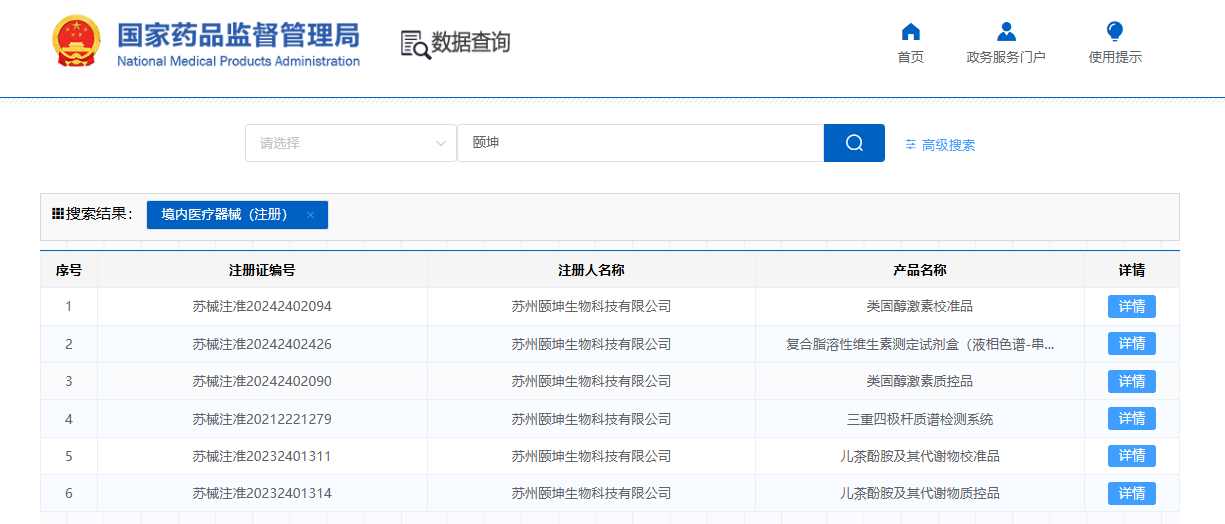1225x524 pixels.
Task: View 详情 for 儿茶酚胺及其代谢物质控品
Action: 1131,493
